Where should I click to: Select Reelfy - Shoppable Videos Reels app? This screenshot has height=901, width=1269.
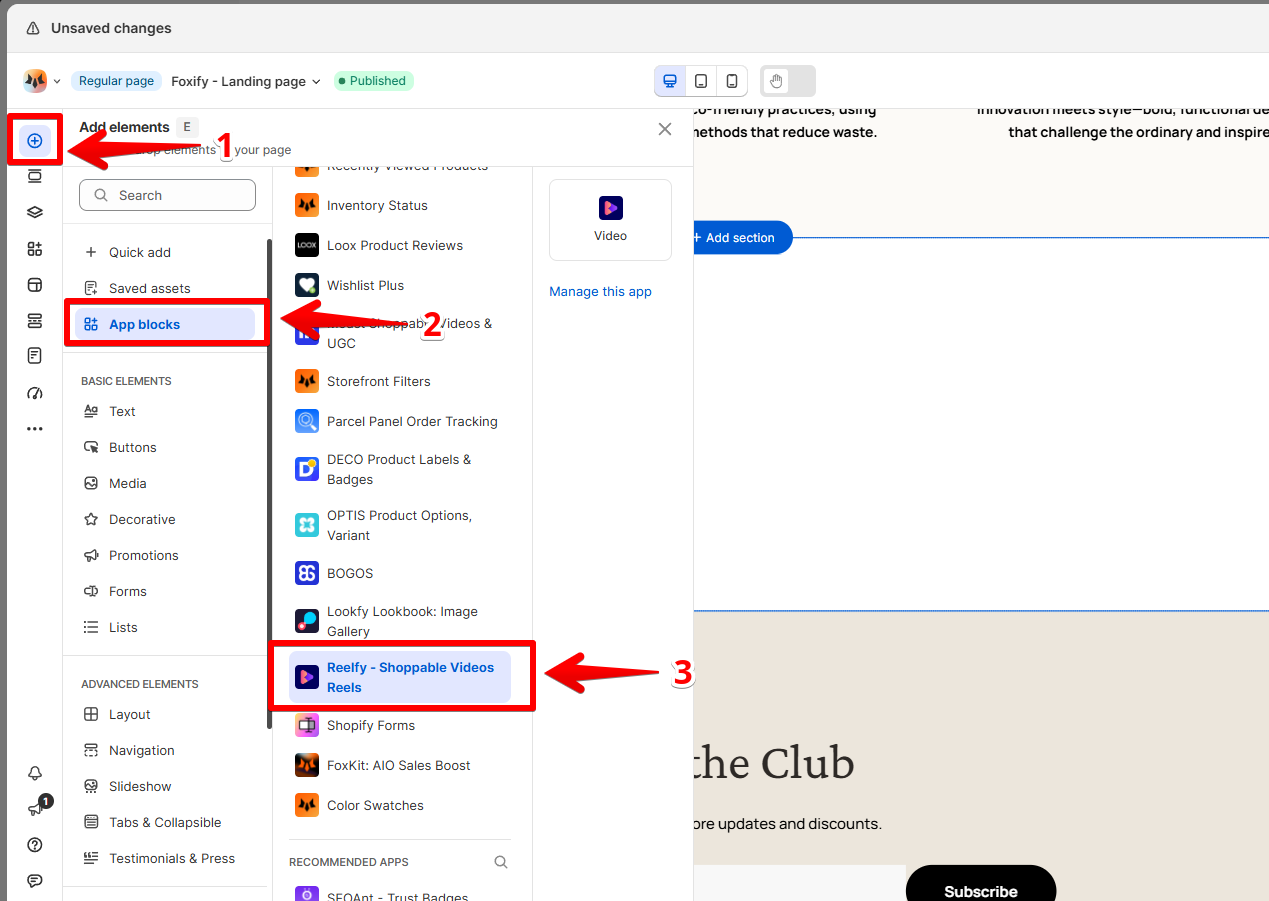click(x=400, y=677)
